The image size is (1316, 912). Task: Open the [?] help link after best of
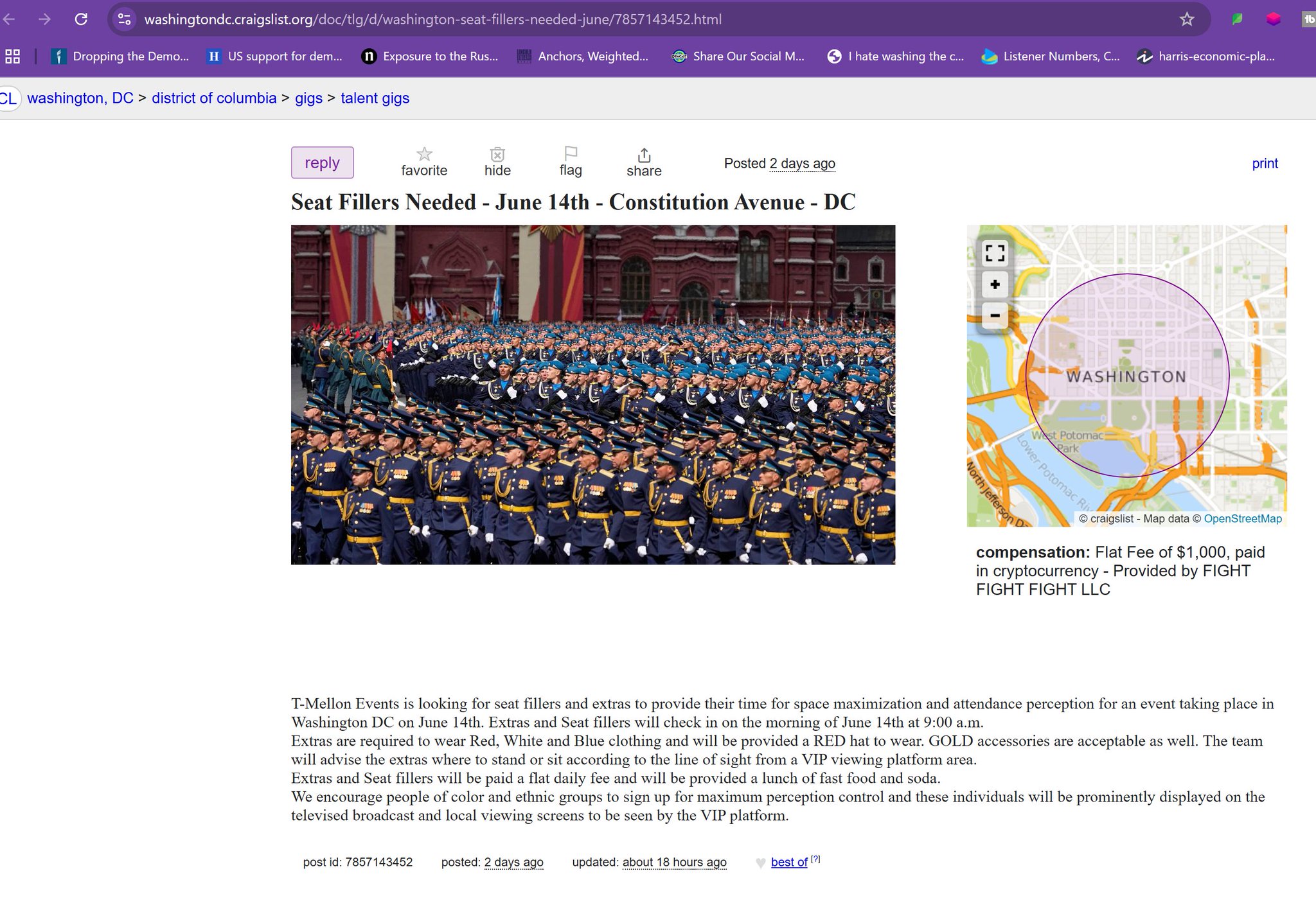click(x=815, y=859)
